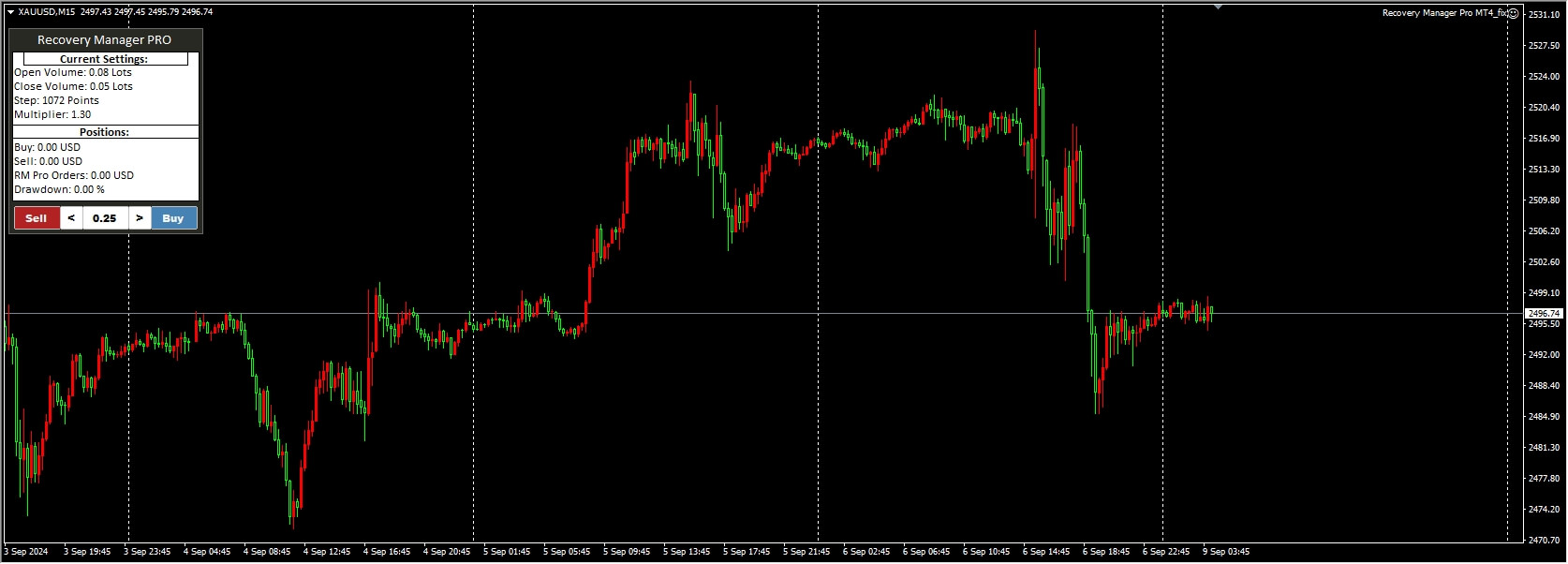The height and width of the screenshot is (564, 1568).
Task: Click the 2531.10 level on price scale
Action: click(x=1544, y=15)
